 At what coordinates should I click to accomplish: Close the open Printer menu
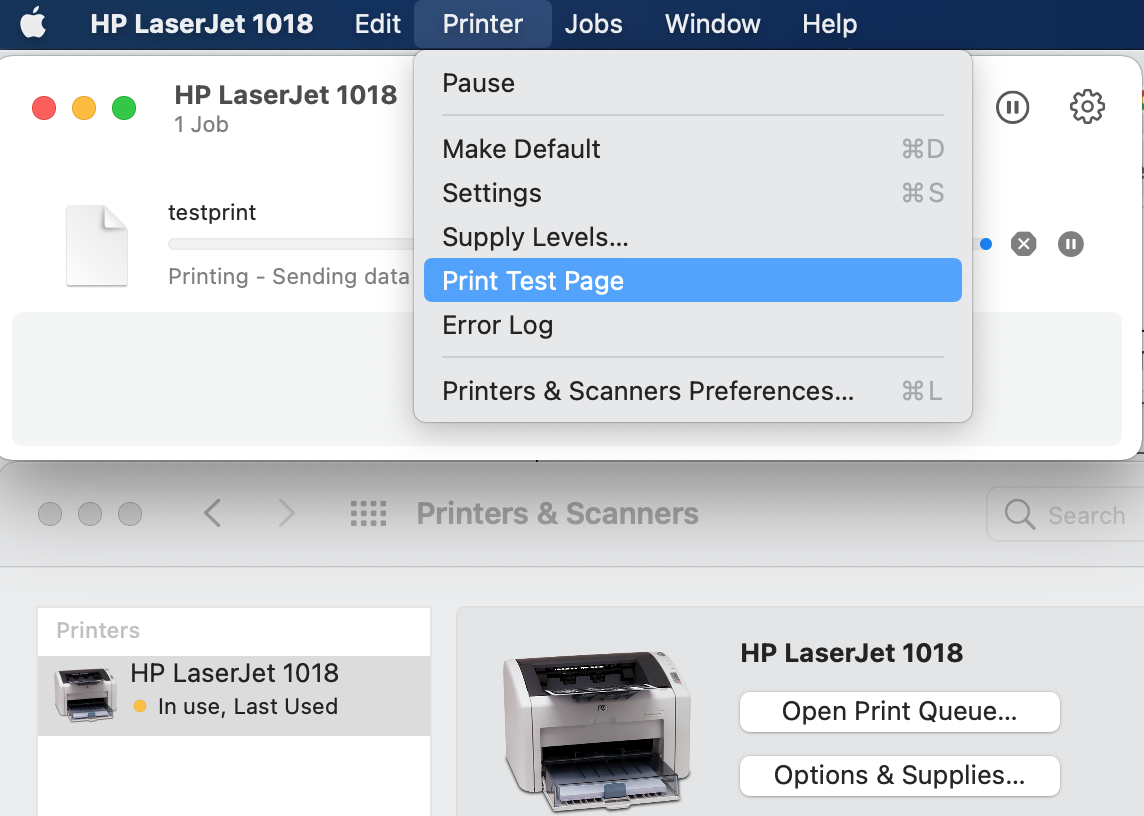coord(482,24)
